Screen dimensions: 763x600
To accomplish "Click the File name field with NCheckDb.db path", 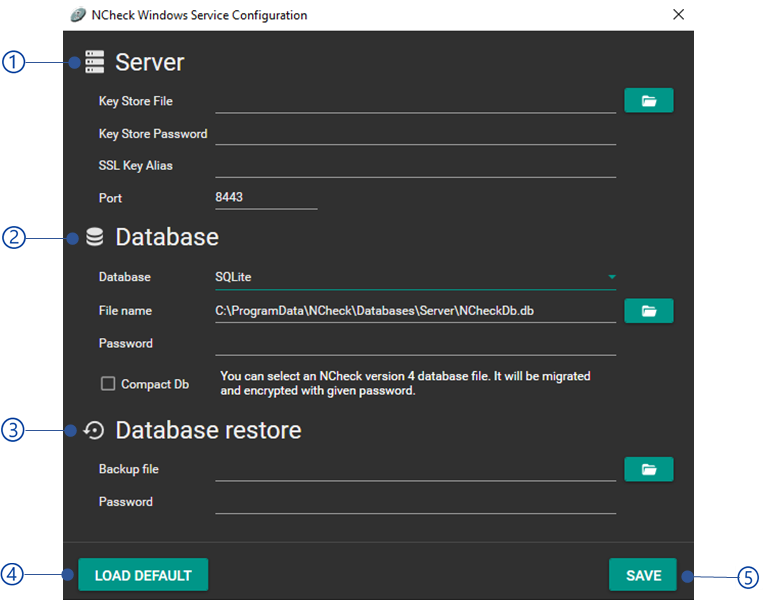I will pos(416,311).
